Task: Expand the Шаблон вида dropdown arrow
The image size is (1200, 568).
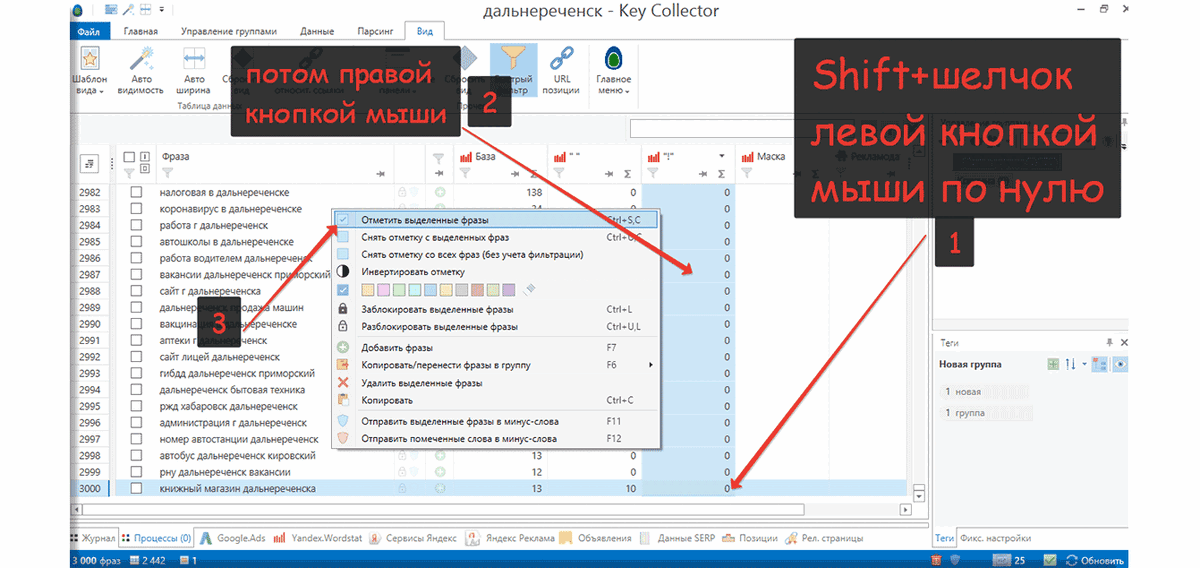Action: pos(101,92)
